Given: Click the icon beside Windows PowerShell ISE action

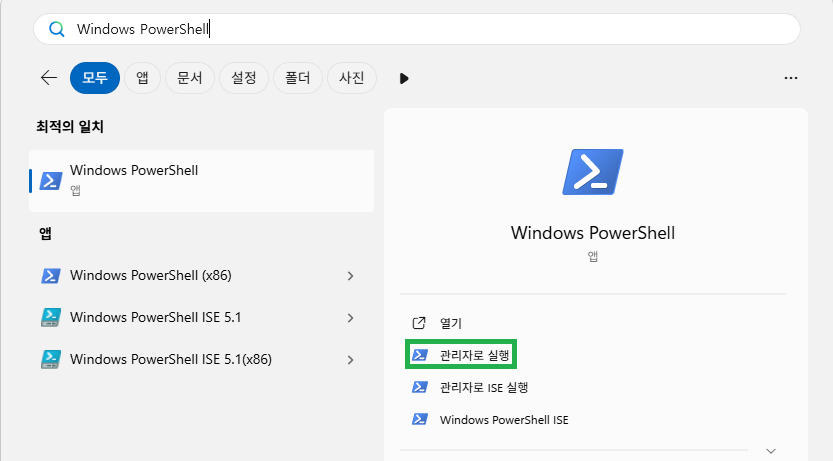Looking at the screenshot, I should [x=420, y=420].
